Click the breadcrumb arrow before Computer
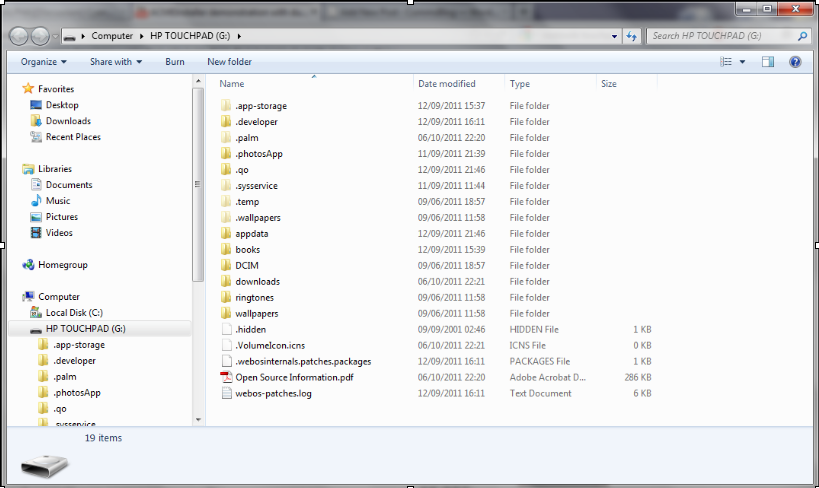The height and width of the screenshot is (488, 819). click(83, 36)
